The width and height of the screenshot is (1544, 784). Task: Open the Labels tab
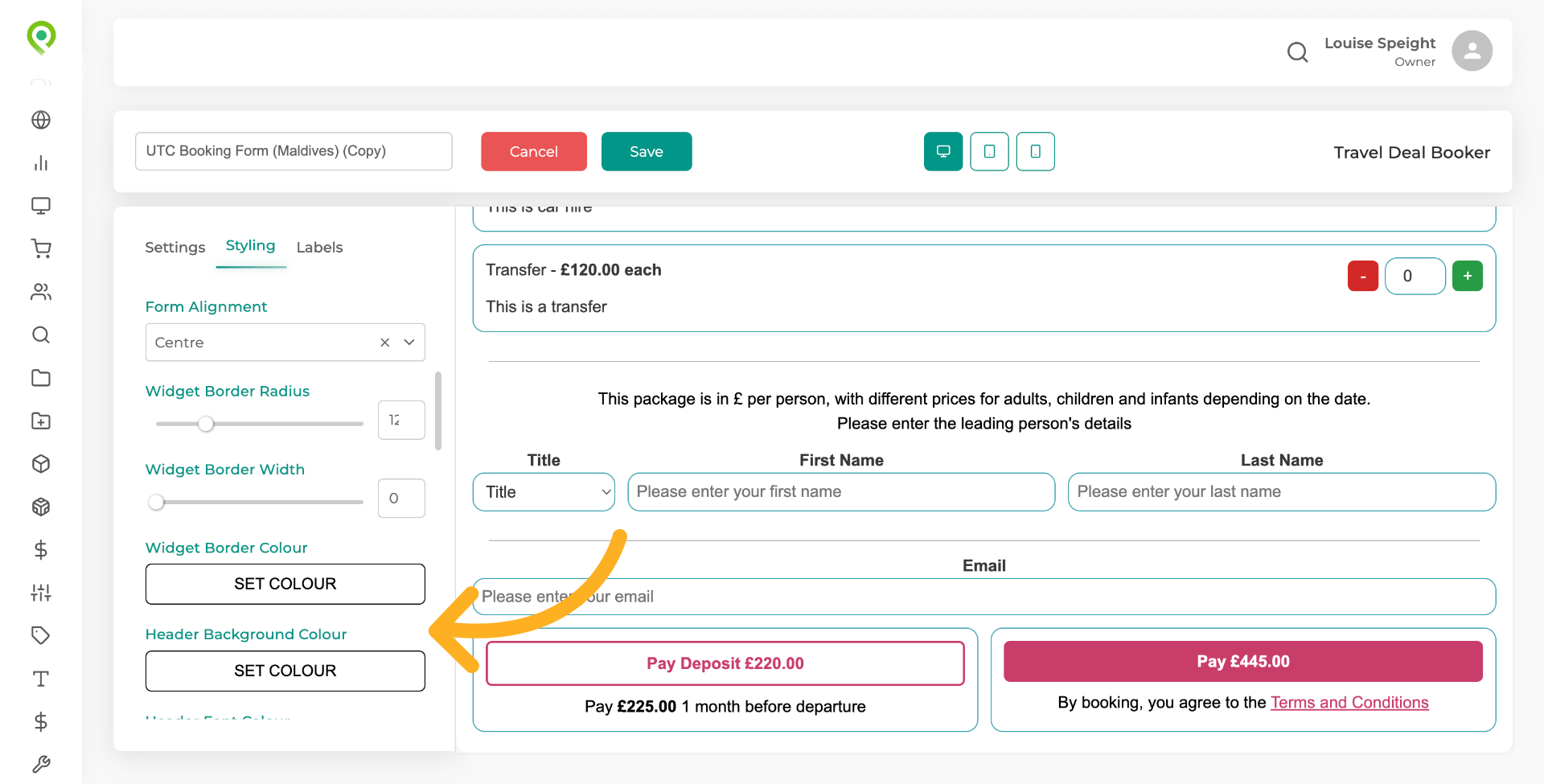[319, 248]
